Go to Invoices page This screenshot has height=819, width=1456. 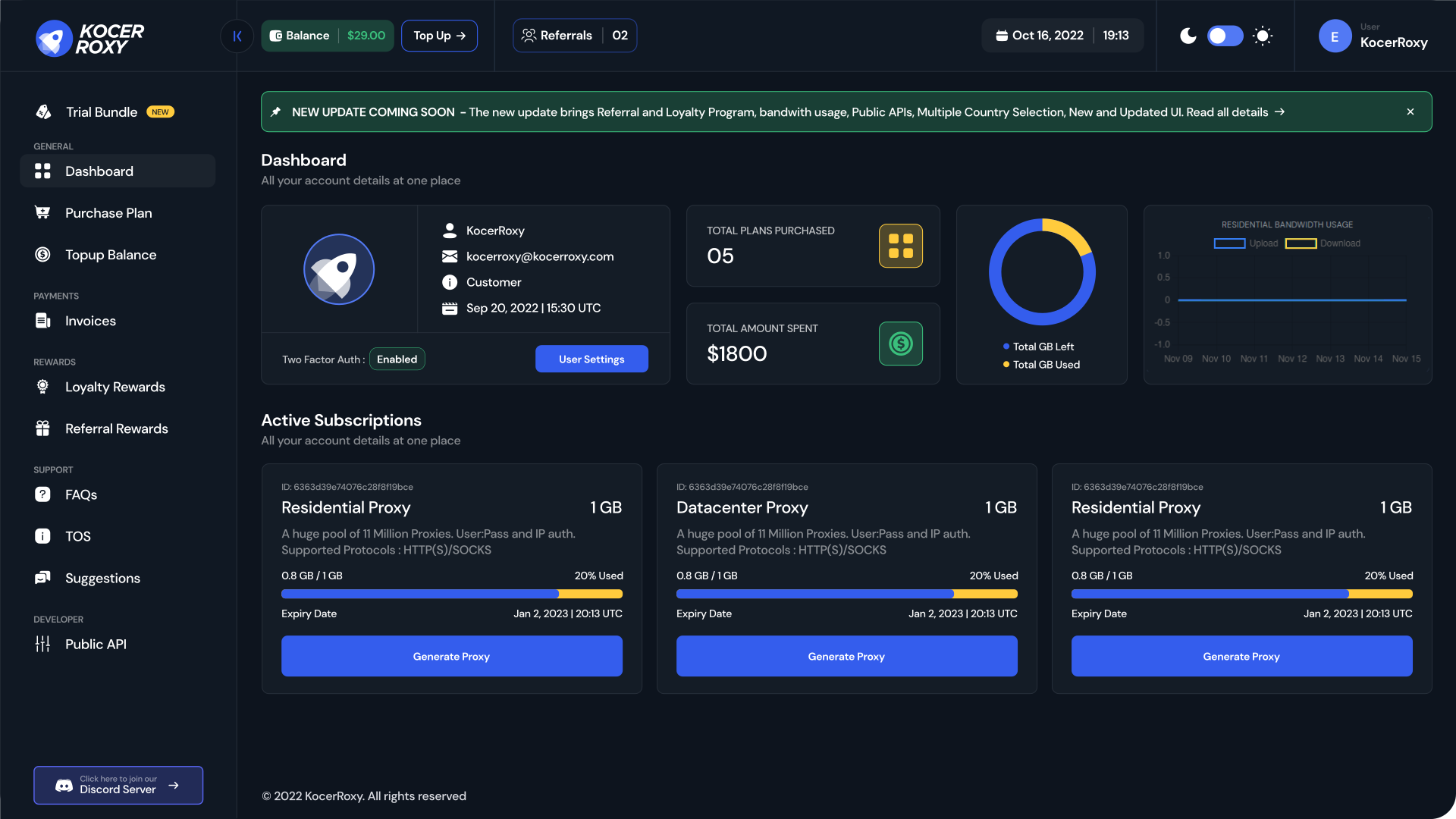pyautogui.click(x=90, y=321)
